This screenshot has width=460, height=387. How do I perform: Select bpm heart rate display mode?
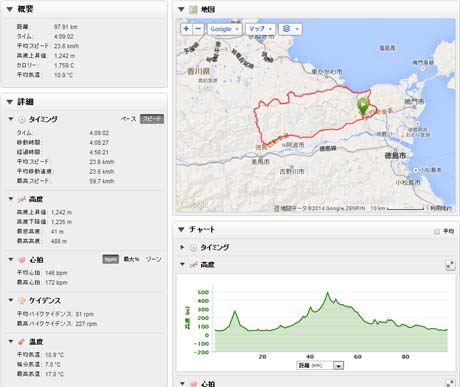tap(110, 259)
